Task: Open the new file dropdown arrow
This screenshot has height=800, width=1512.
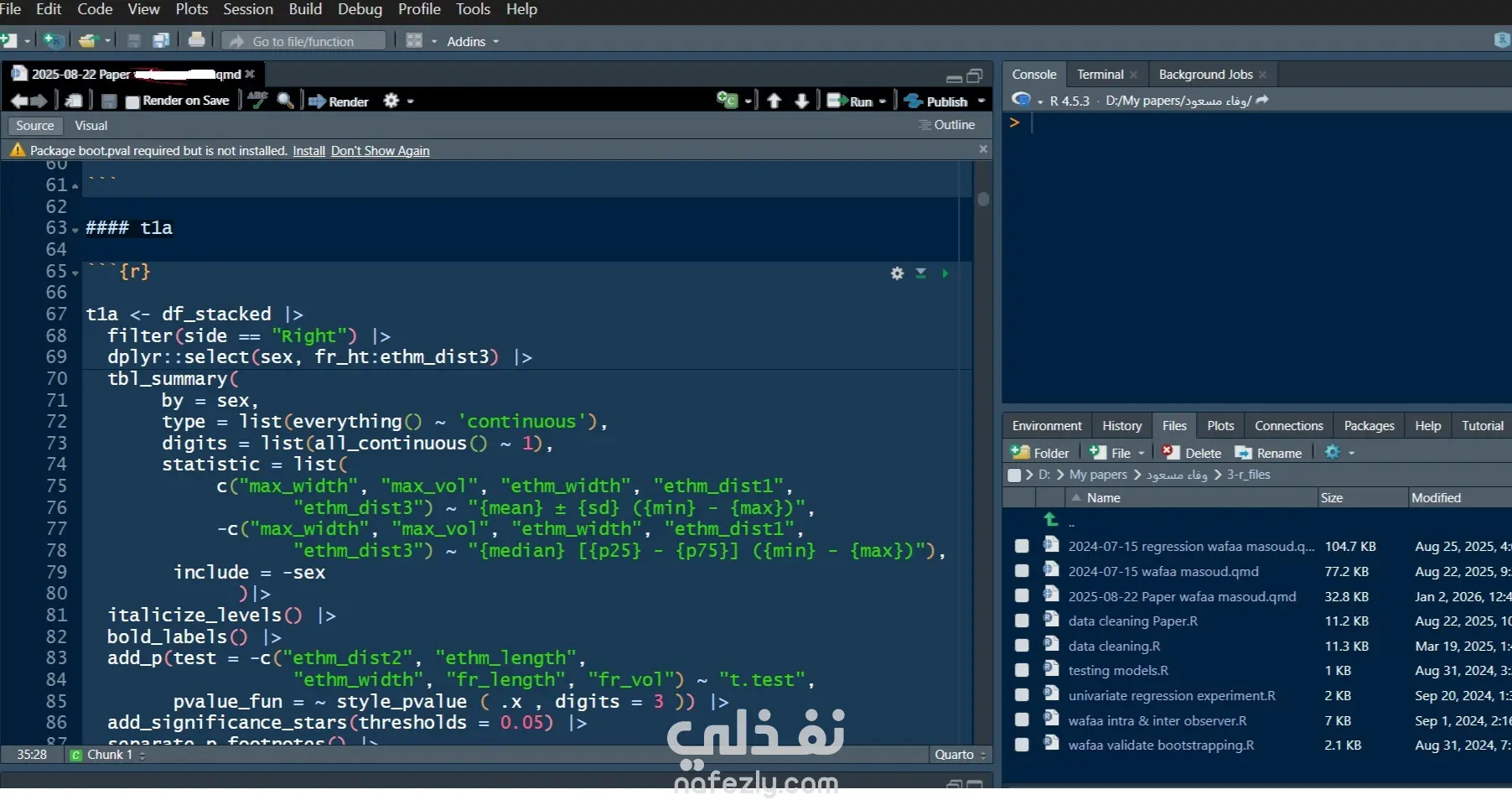Action: pos(28,41)
